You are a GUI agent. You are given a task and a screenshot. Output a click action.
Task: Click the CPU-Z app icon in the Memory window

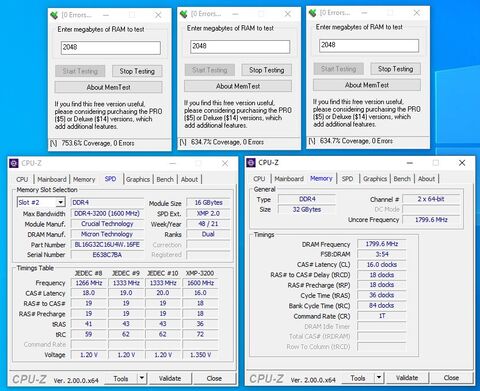[251, 163]
